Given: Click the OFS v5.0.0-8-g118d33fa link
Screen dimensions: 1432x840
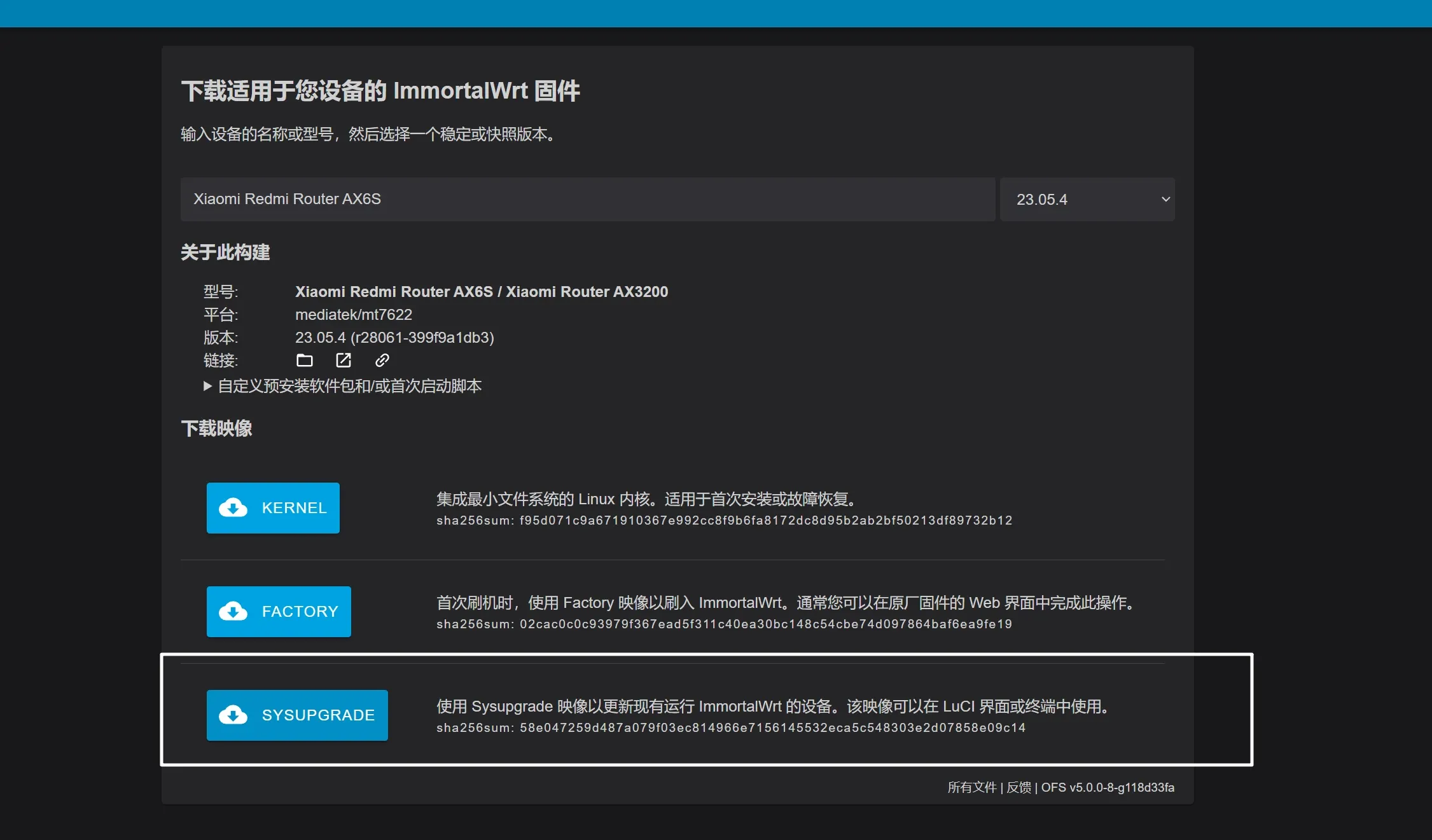Looking at the screenshot, I should pos(1108,787).
